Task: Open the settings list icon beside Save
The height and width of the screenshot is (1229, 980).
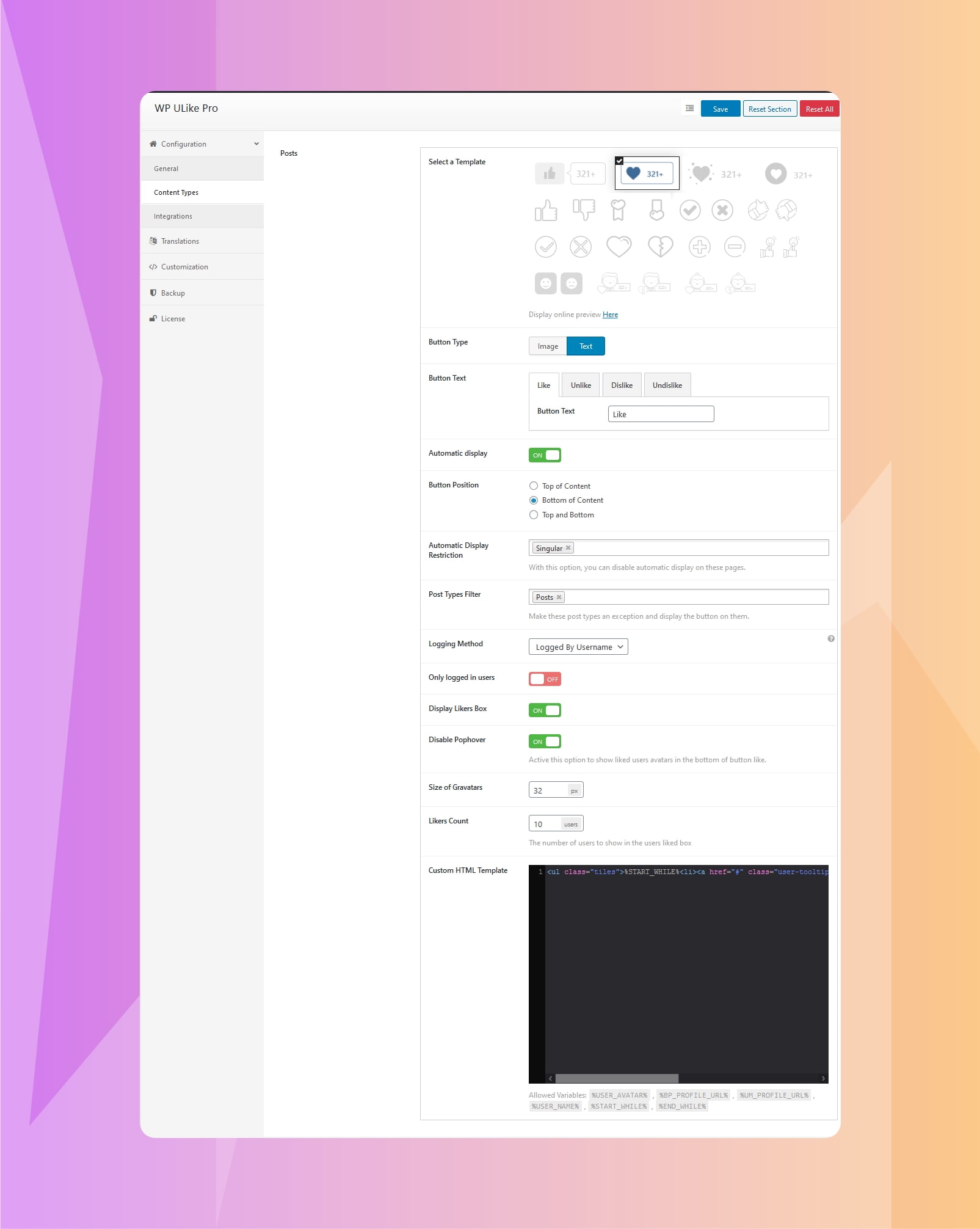Action: pos(689,108)
